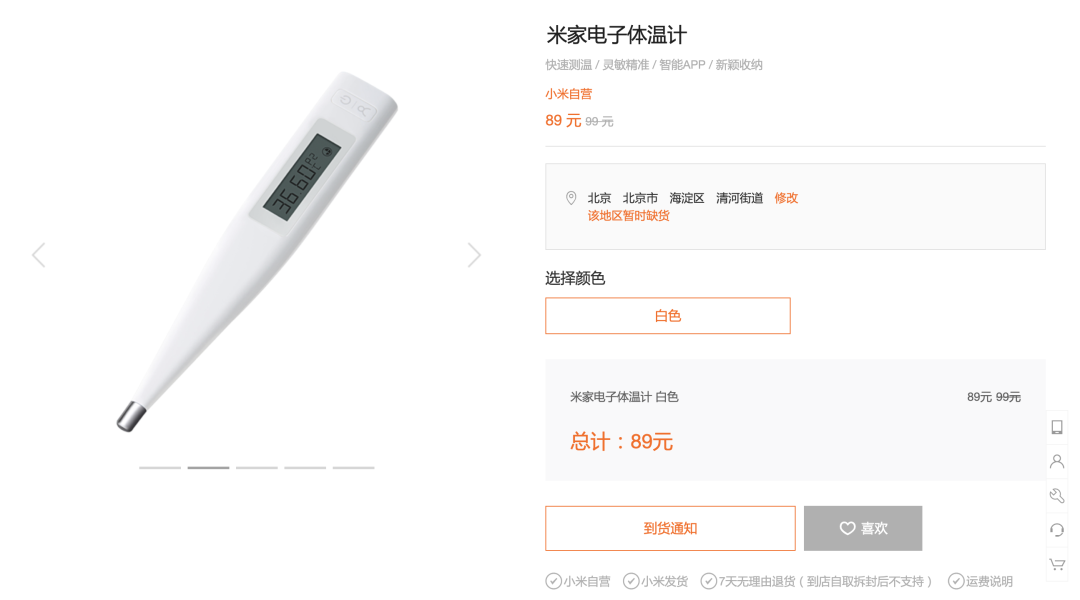Open the customer support headset icon
This screenshot has width=1080, height=600.
[1057, 530]
